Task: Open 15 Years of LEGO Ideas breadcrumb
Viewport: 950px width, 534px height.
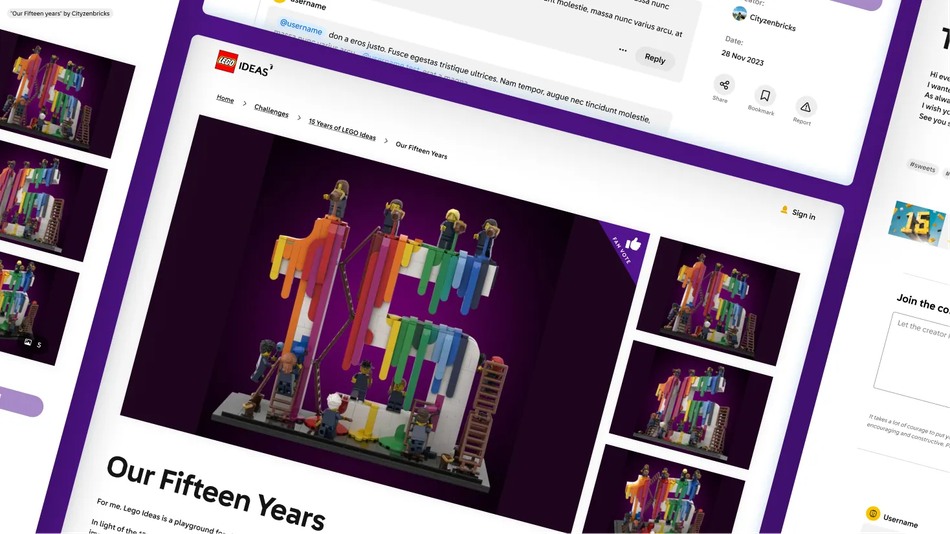Action: [342, 129]
